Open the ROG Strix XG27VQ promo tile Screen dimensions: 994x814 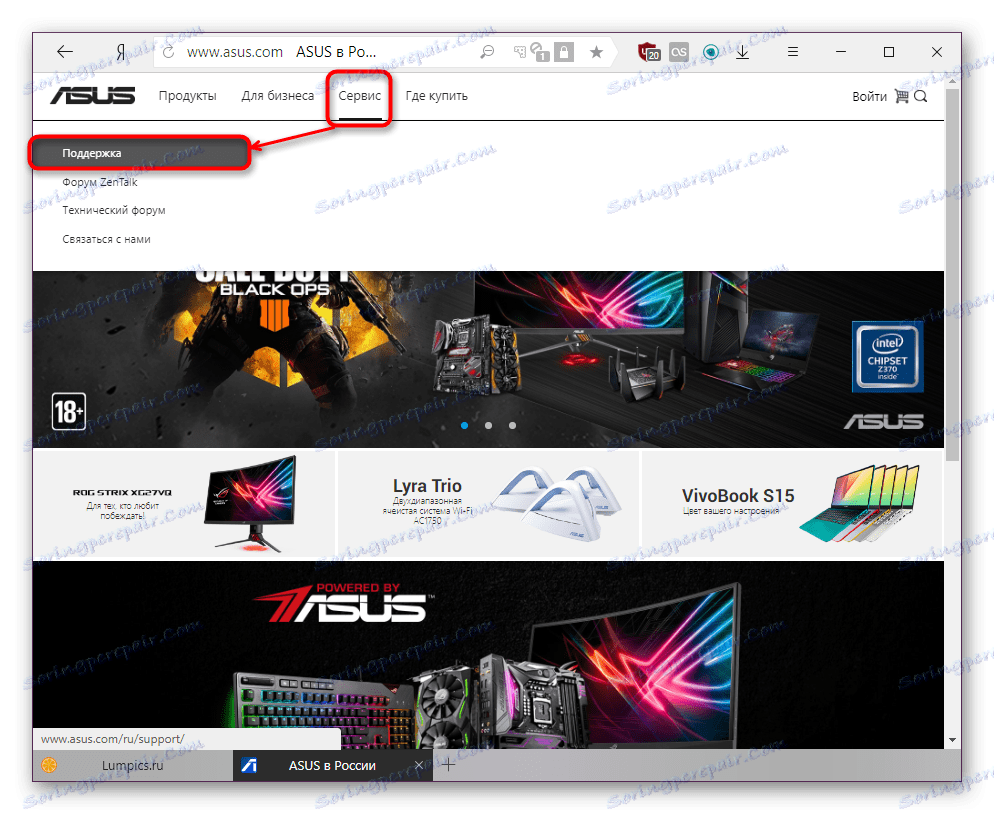pos(184,504)
